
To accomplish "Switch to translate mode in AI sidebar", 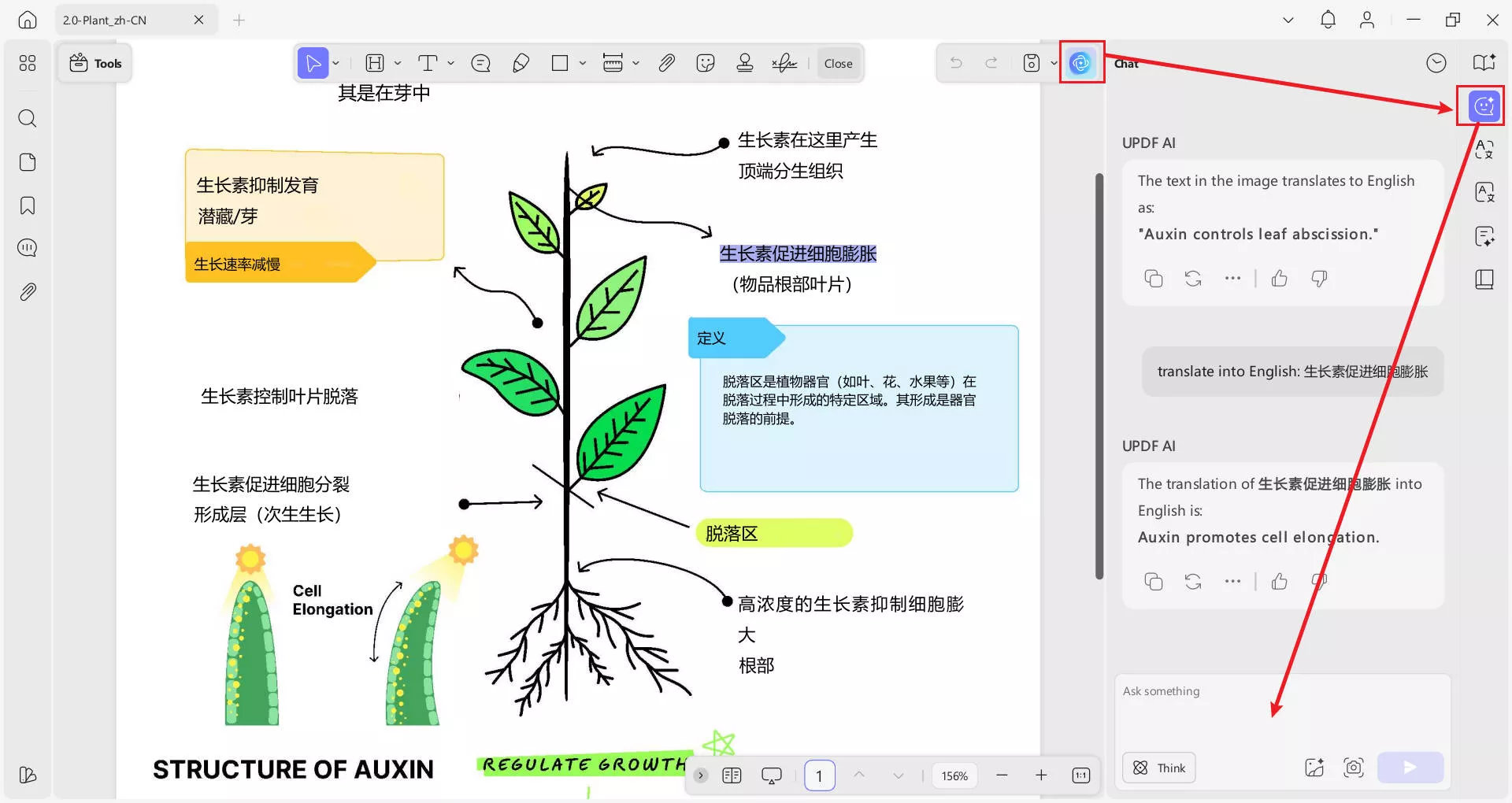I will [x=1484, y=149].
